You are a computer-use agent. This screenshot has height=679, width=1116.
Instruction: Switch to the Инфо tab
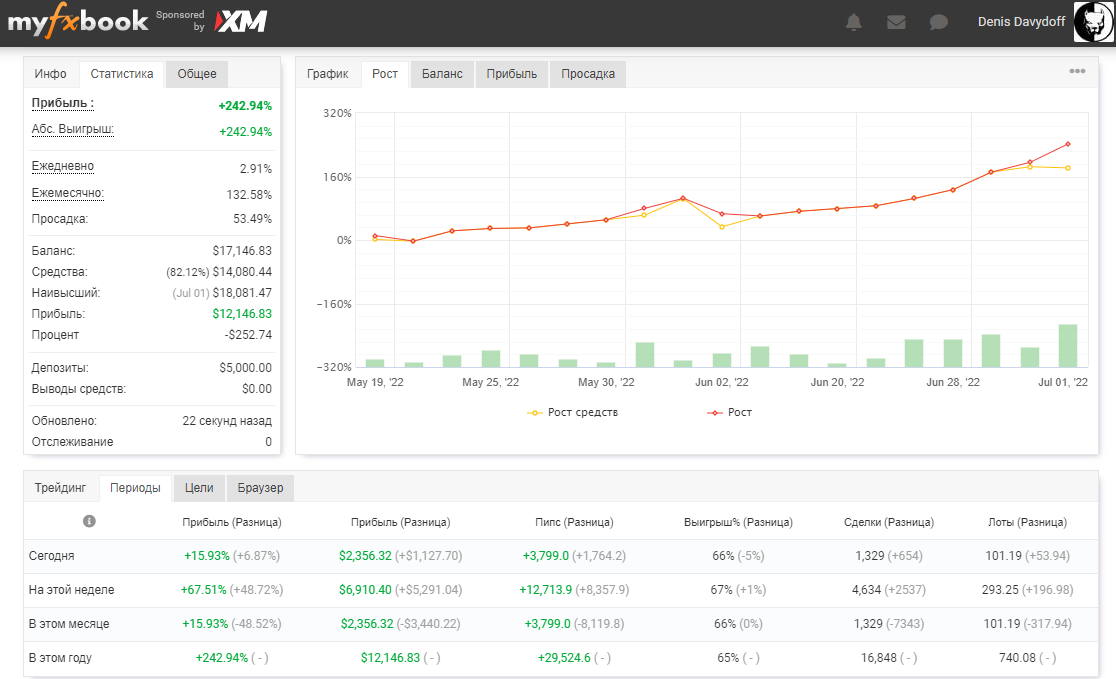click(x=51, y=74)
